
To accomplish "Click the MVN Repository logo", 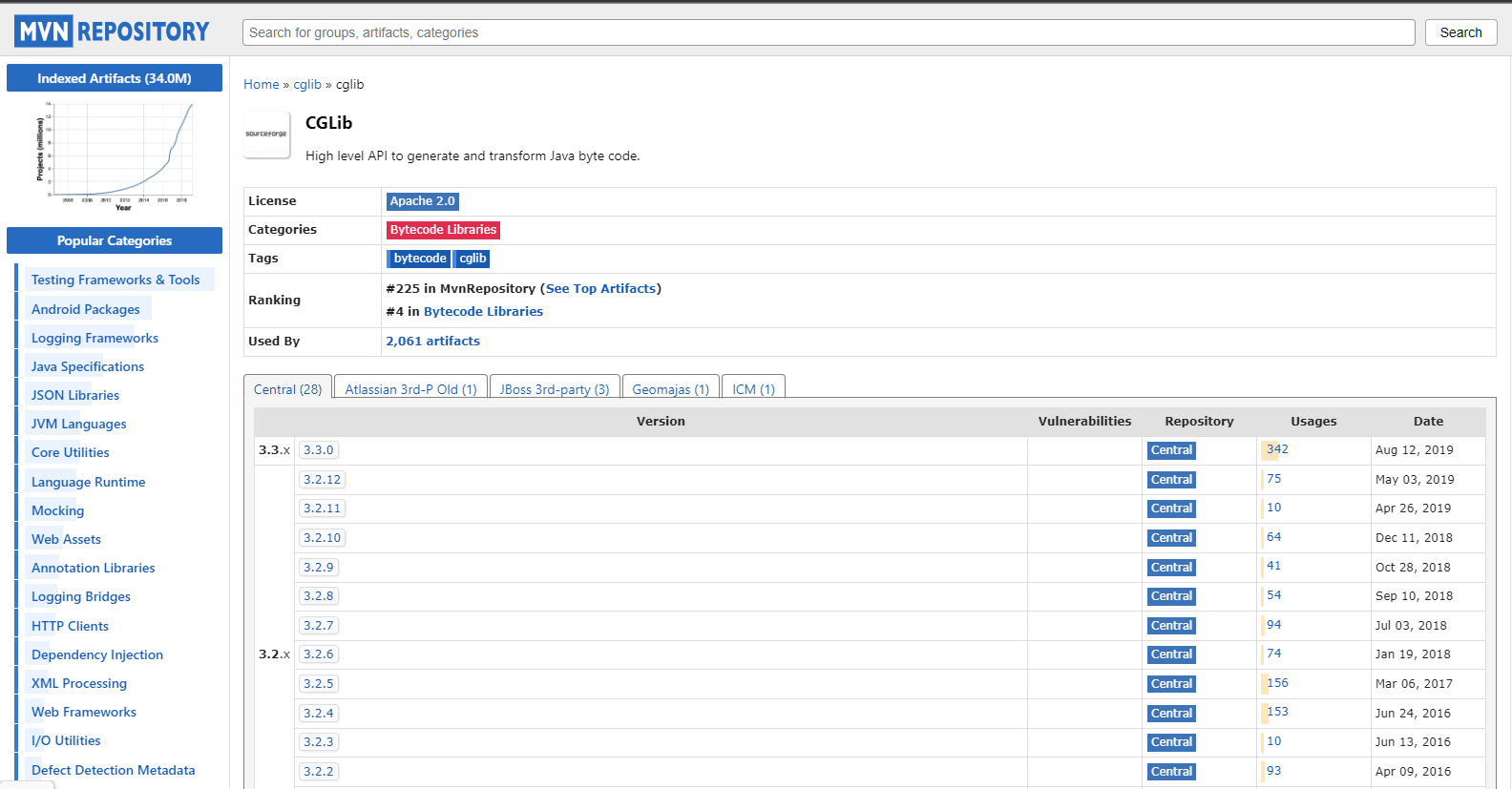I will coord(112,31).
